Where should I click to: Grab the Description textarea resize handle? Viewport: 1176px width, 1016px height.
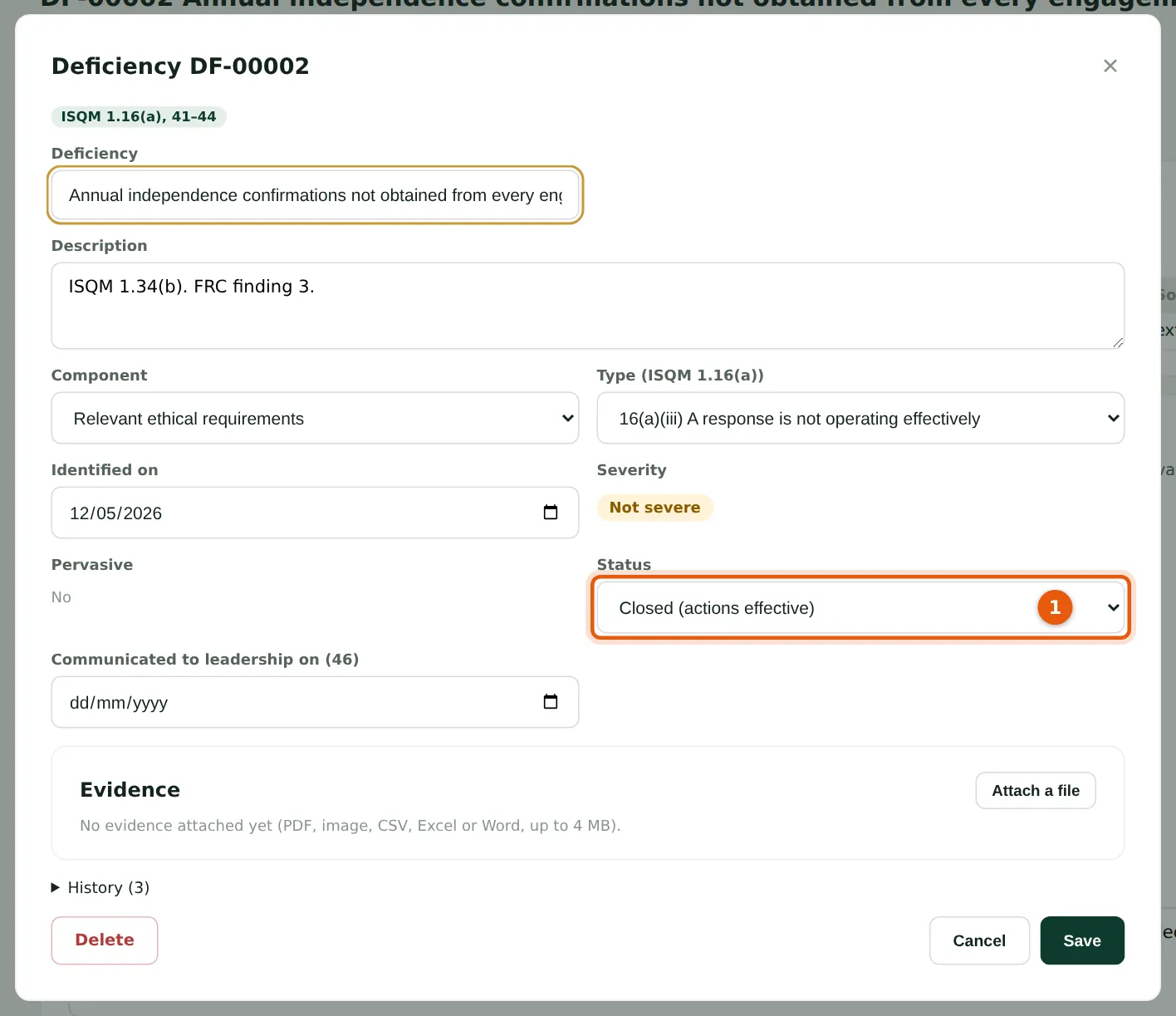[1118, 342]
